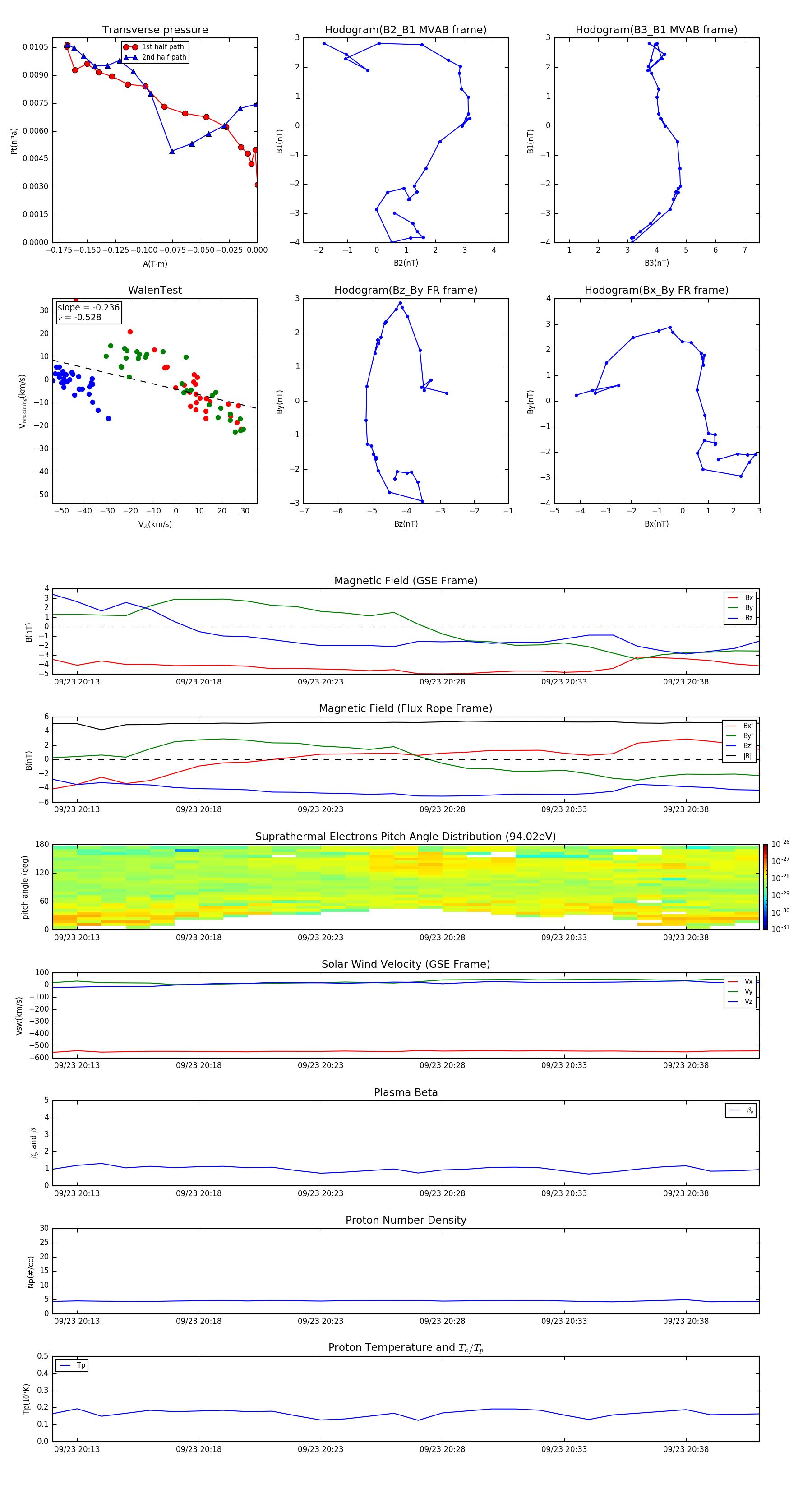812x1489 pixels.
Task: Click the By entry in GSE legend
Action: (x=740, y=607)
